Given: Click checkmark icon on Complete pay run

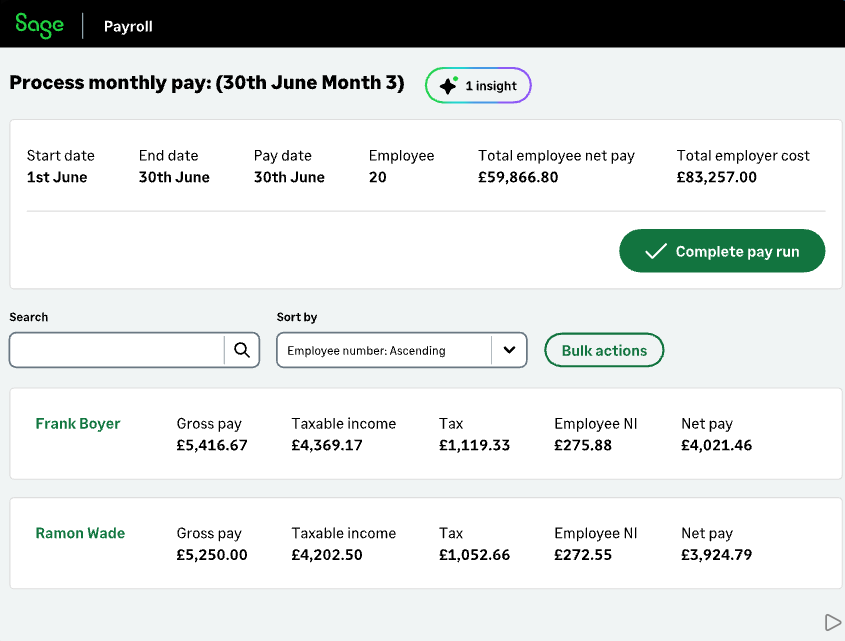Looking at the screenshot, I should [656, 251].
